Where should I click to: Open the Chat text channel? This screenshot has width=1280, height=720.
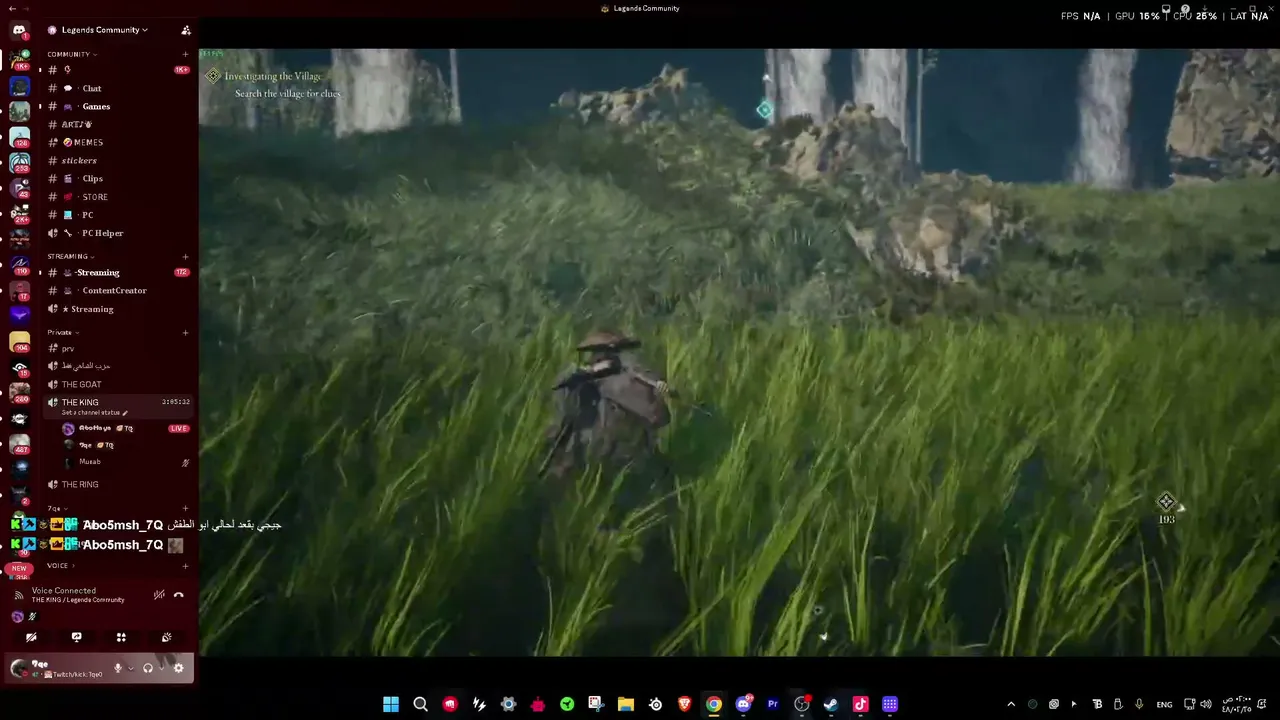[x=118, y=88]
